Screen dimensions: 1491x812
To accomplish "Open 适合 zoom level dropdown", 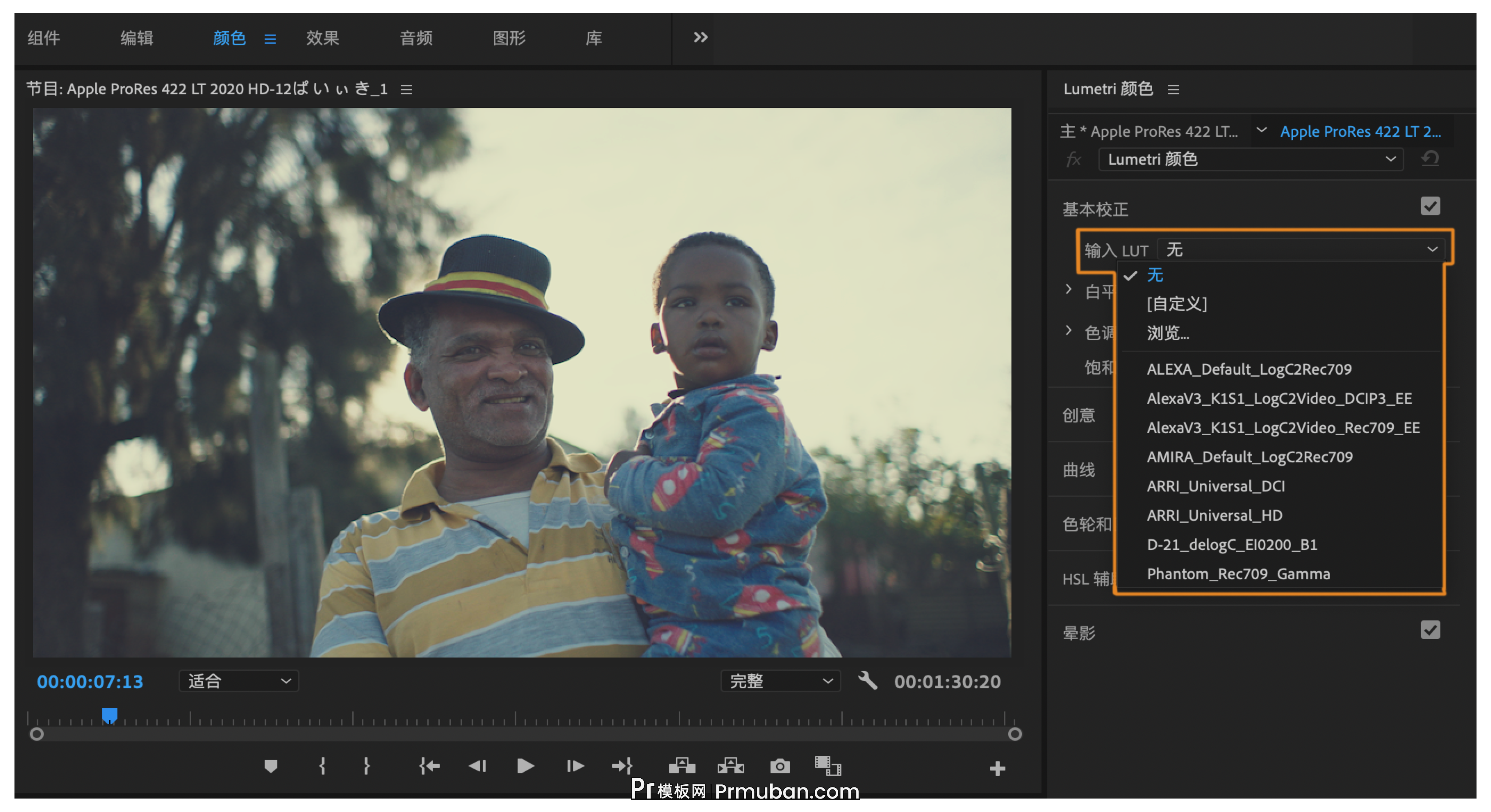I will click(x=238, y=681).
